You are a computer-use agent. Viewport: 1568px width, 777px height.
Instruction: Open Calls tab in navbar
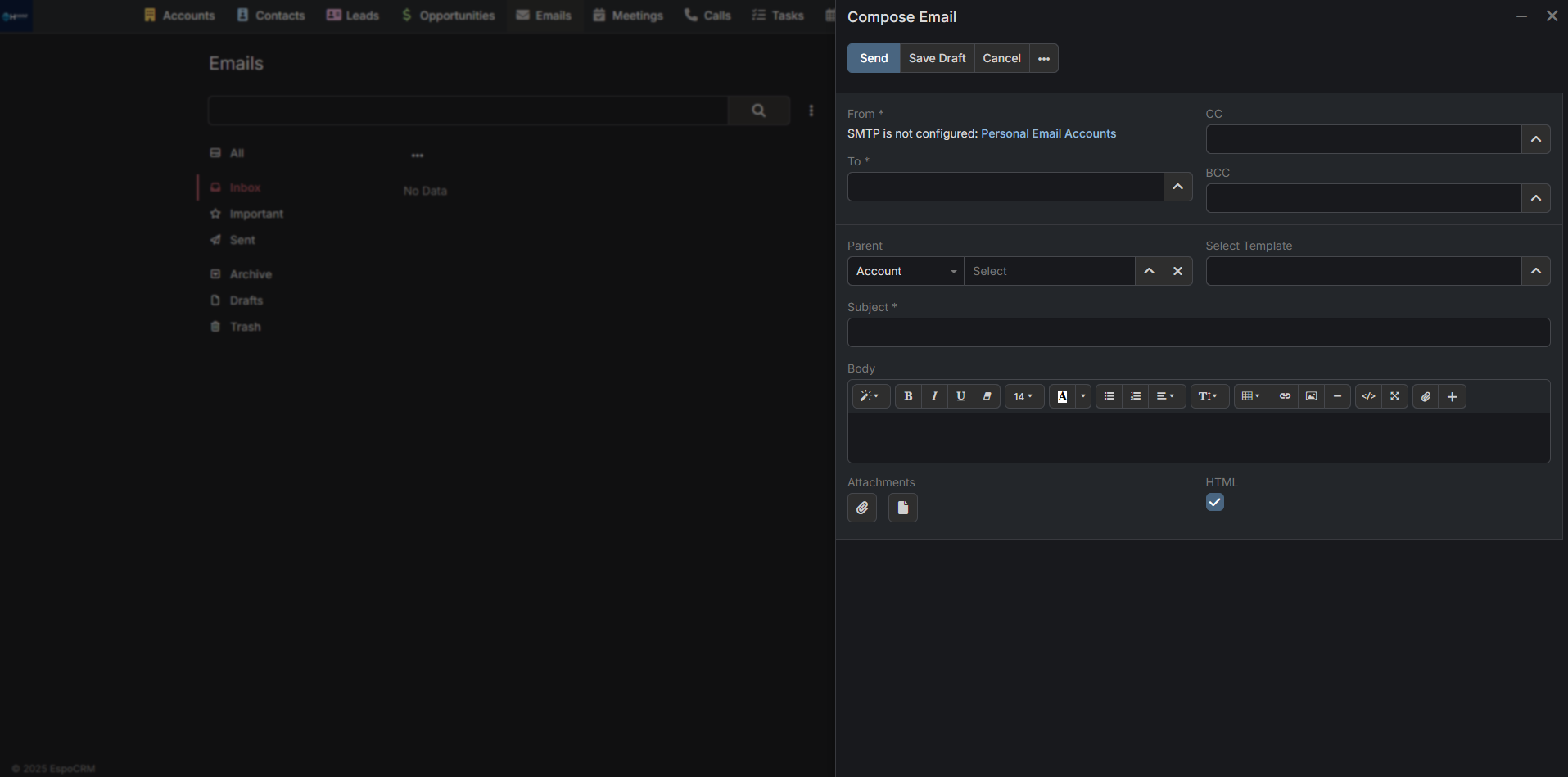point(707,16)
